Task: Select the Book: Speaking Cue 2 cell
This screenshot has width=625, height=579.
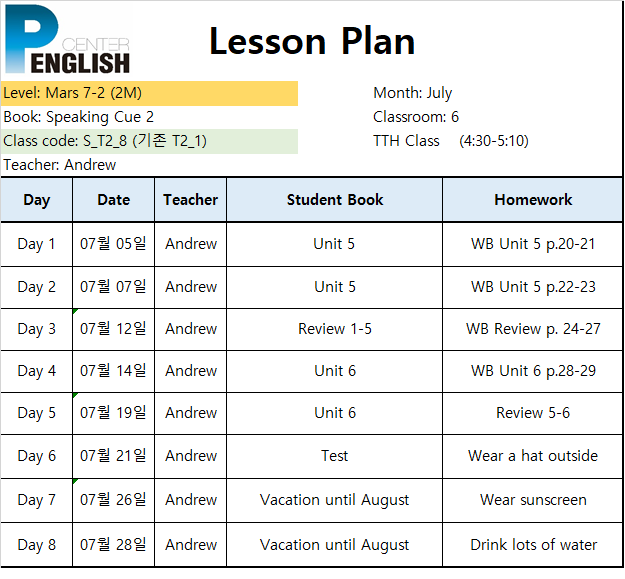Action: [149, 117]
